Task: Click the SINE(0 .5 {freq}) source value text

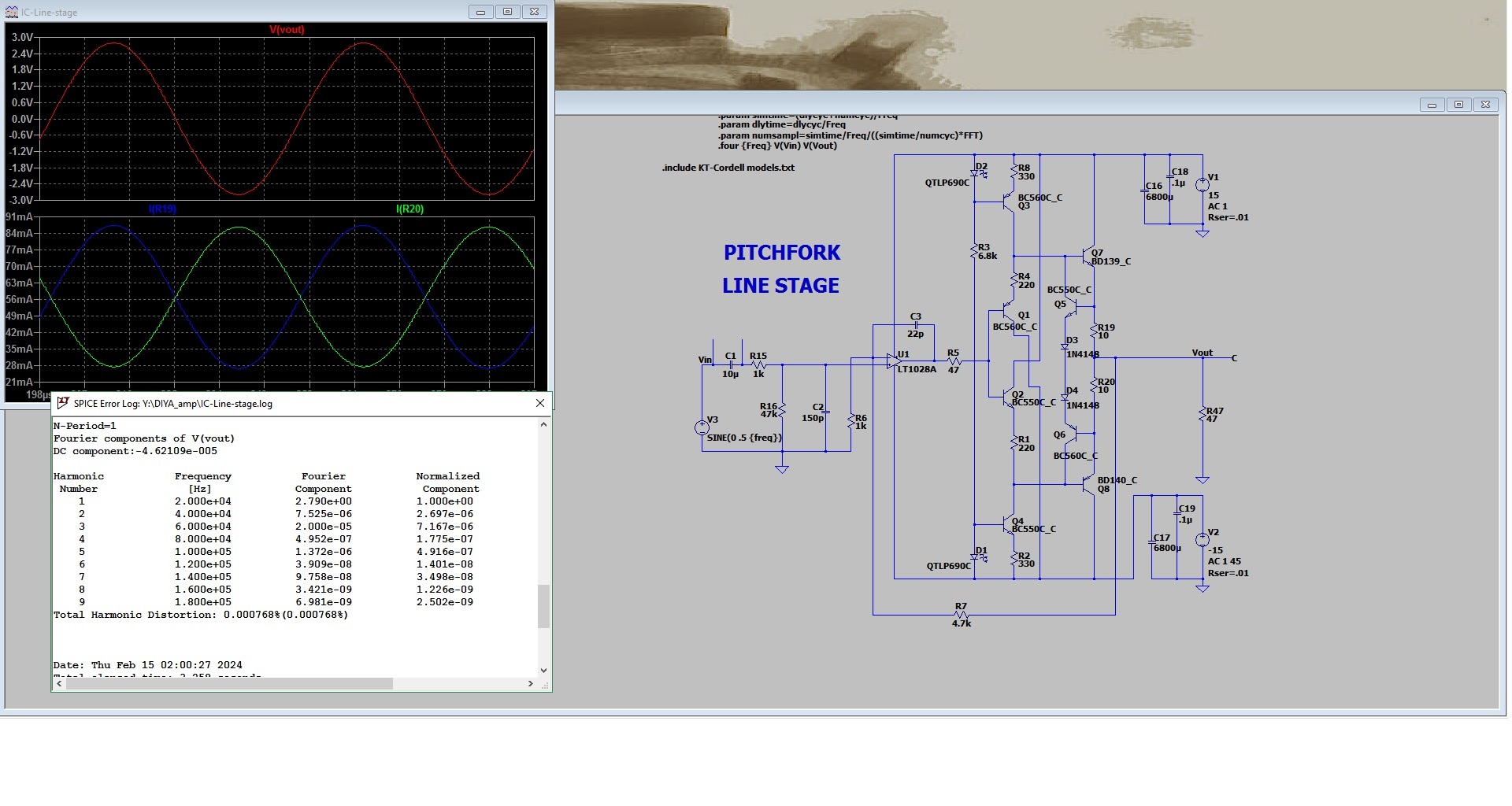Action: coord(744,438)
